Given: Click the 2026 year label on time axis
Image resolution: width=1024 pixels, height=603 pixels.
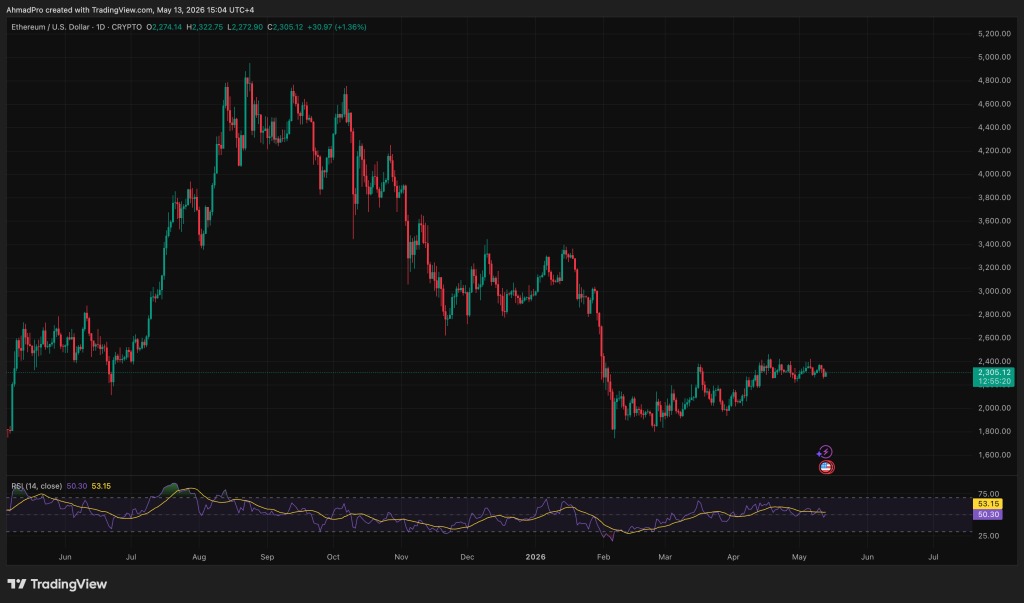Looking at the screenshot, I should click(536, 557).
